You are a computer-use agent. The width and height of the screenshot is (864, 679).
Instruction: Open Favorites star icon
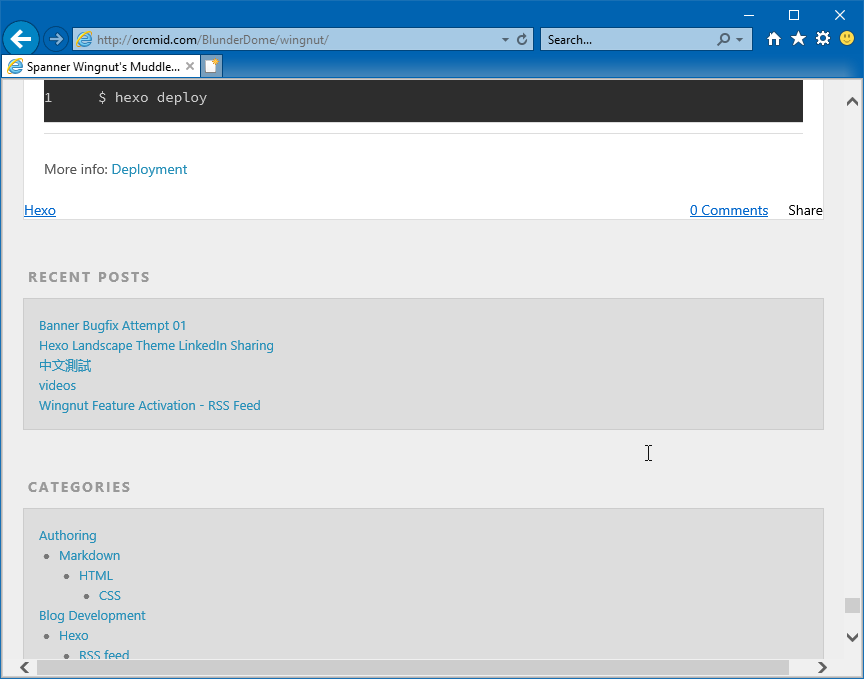tap(798, 39)
